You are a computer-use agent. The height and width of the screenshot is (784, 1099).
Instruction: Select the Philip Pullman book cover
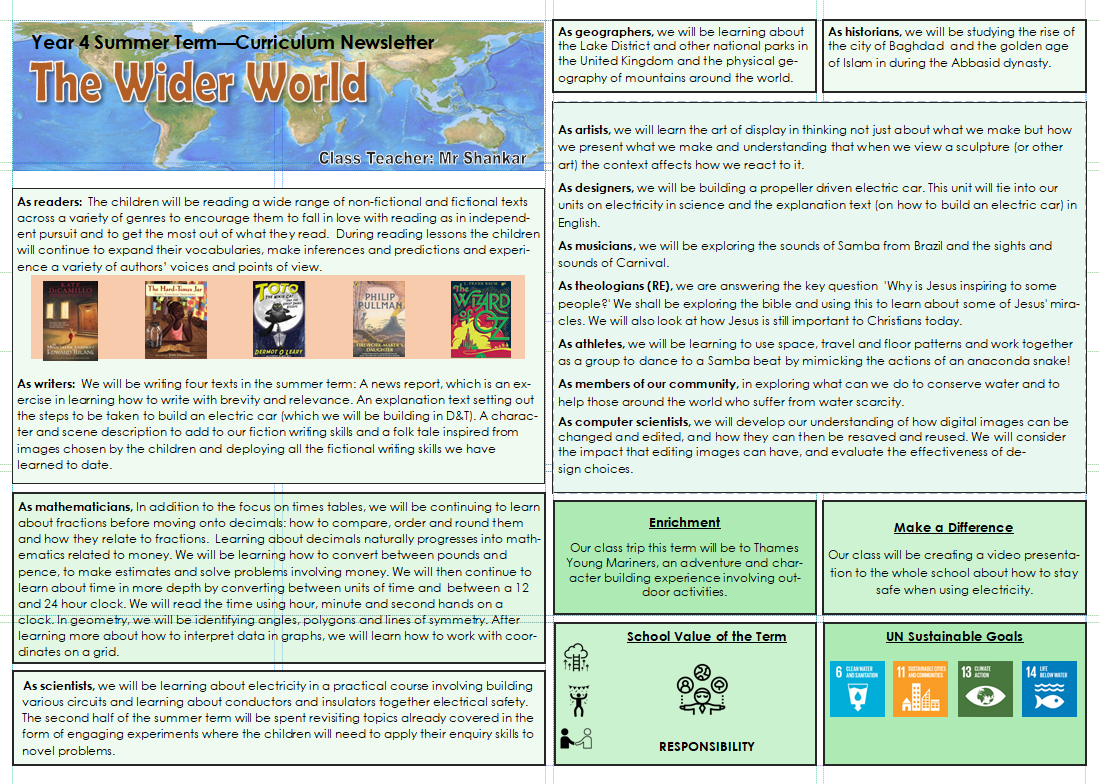[x=379, y=319]
